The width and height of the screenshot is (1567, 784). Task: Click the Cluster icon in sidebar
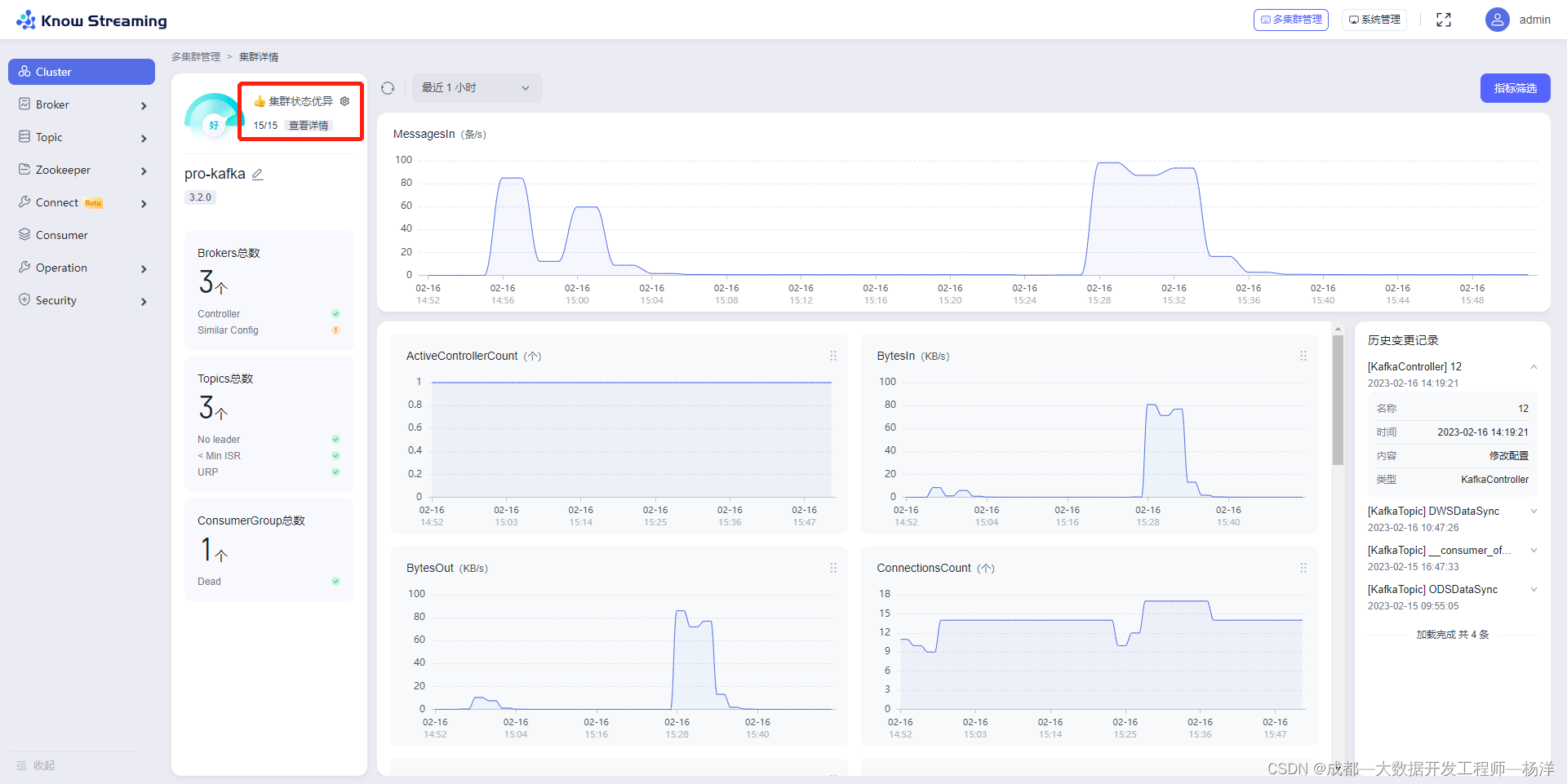(x=24, y=72)
